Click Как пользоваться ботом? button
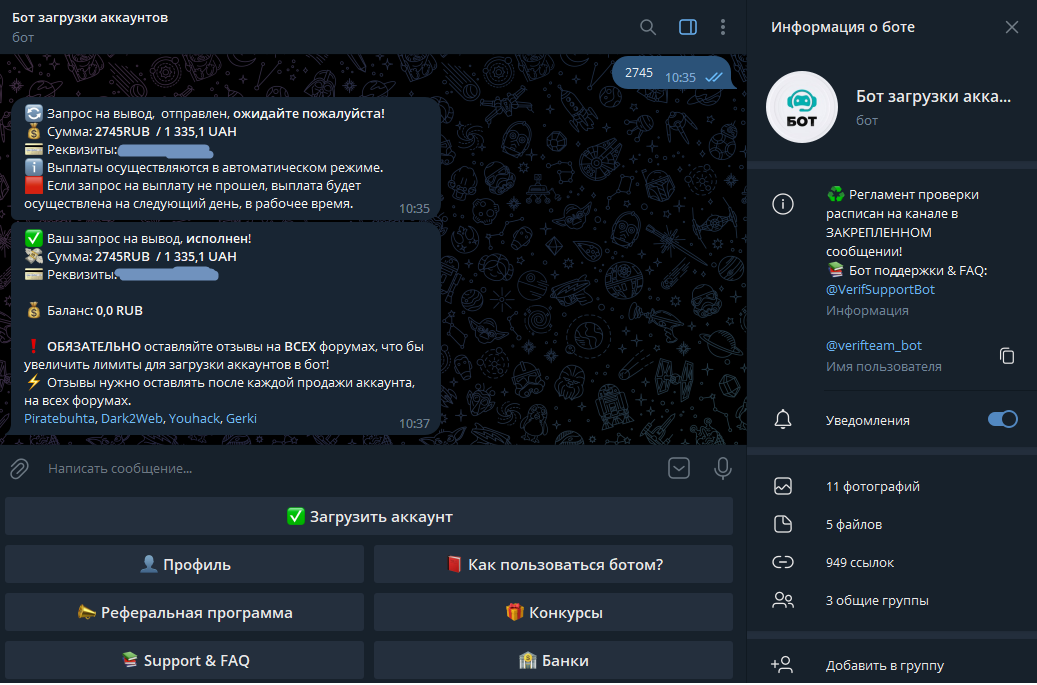 [x=553, y=565]
